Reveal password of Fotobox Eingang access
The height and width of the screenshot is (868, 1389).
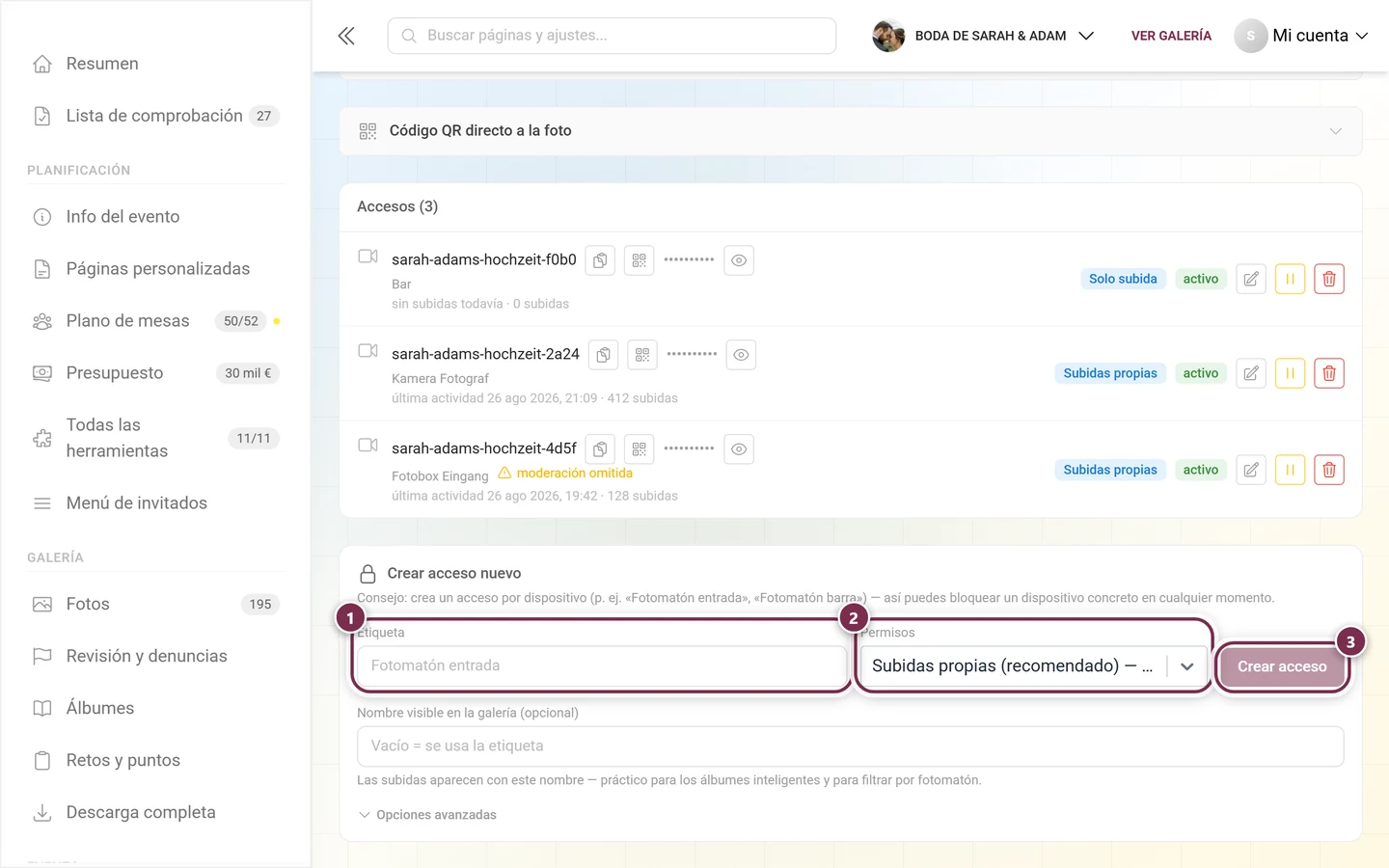[x=739, y=449]
